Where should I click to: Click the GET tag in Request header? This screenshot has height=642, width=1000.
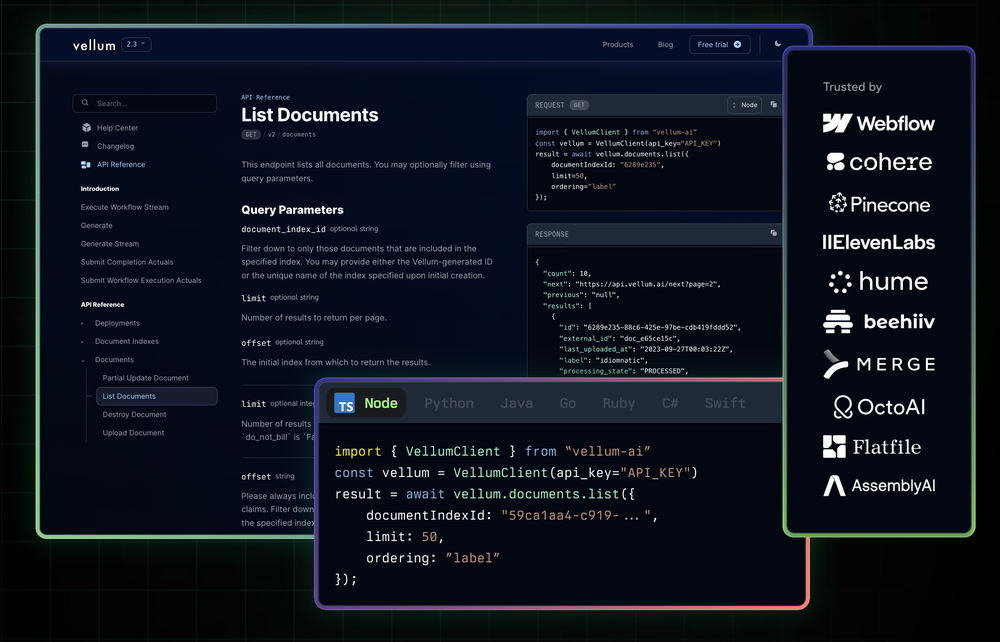pyautogui.click(x=579, y=105)
